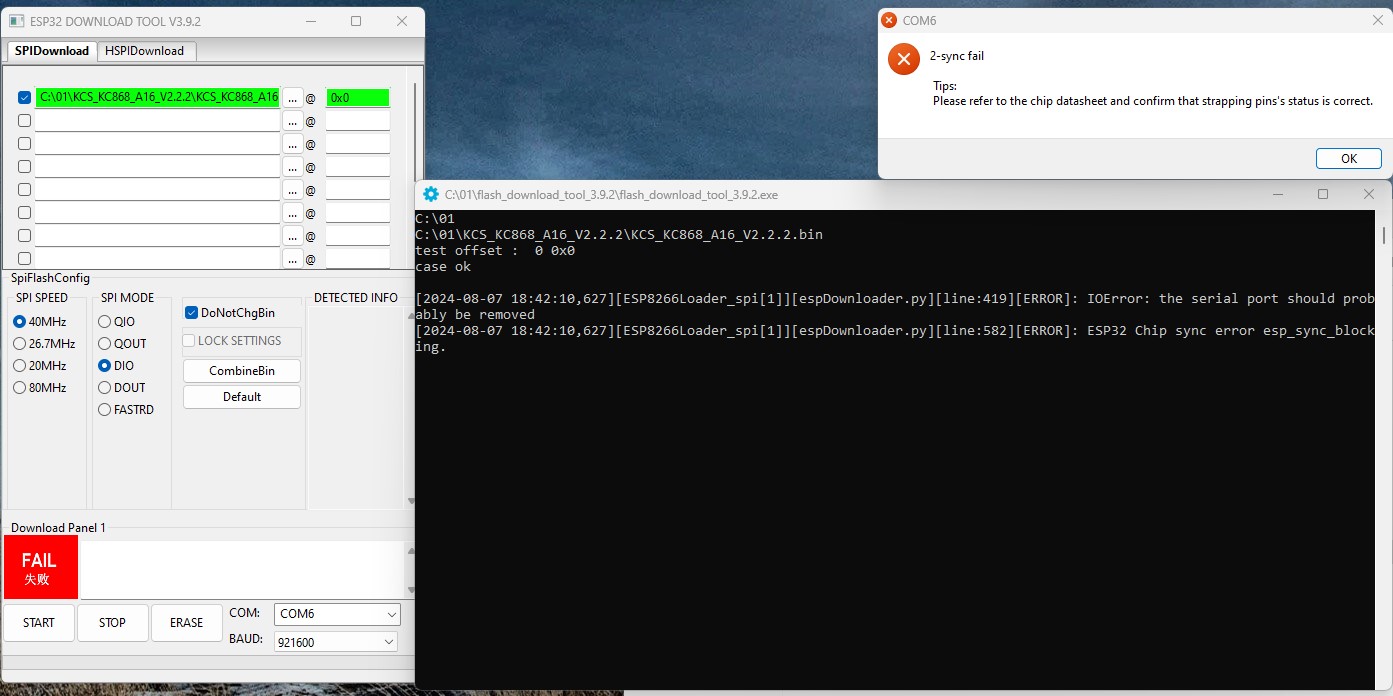Open the COM port dropdown showing COM6
1393x696 pixels.
click(x=336, y=614)
